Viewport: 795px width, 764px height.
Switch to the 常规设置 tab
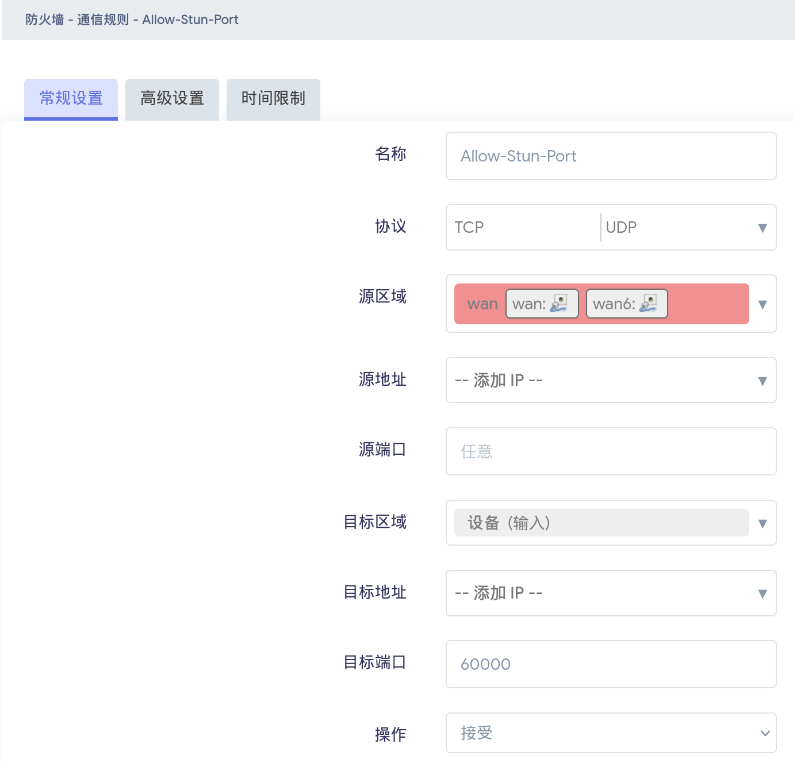71,99
